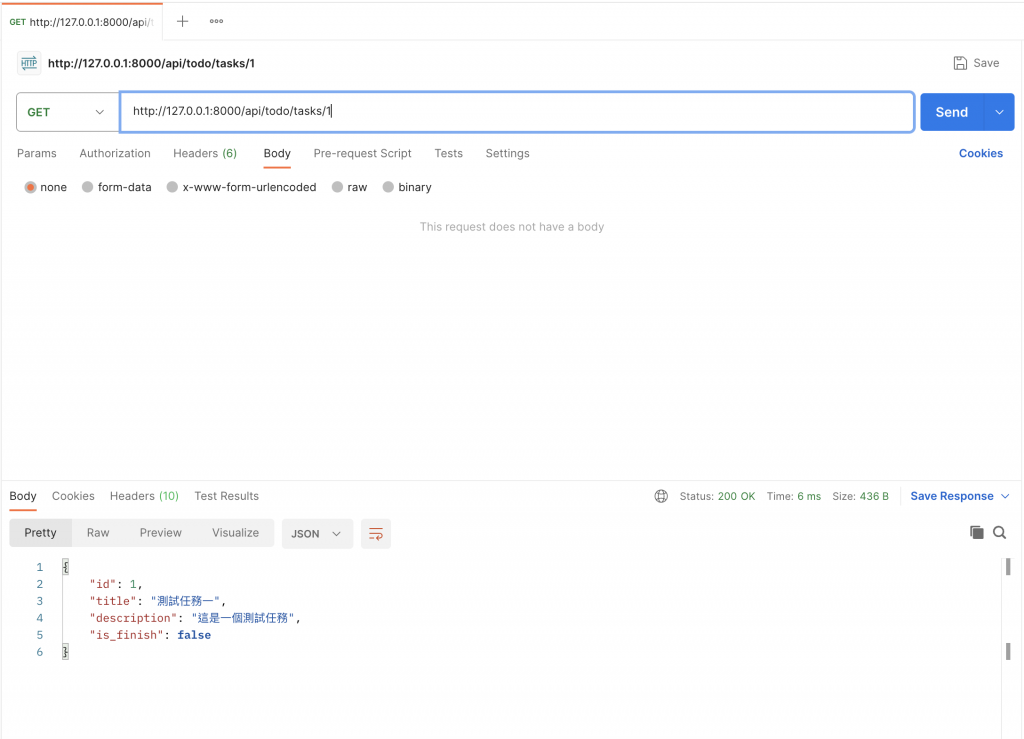Switch to the Params tab

(x=37, y=153)
